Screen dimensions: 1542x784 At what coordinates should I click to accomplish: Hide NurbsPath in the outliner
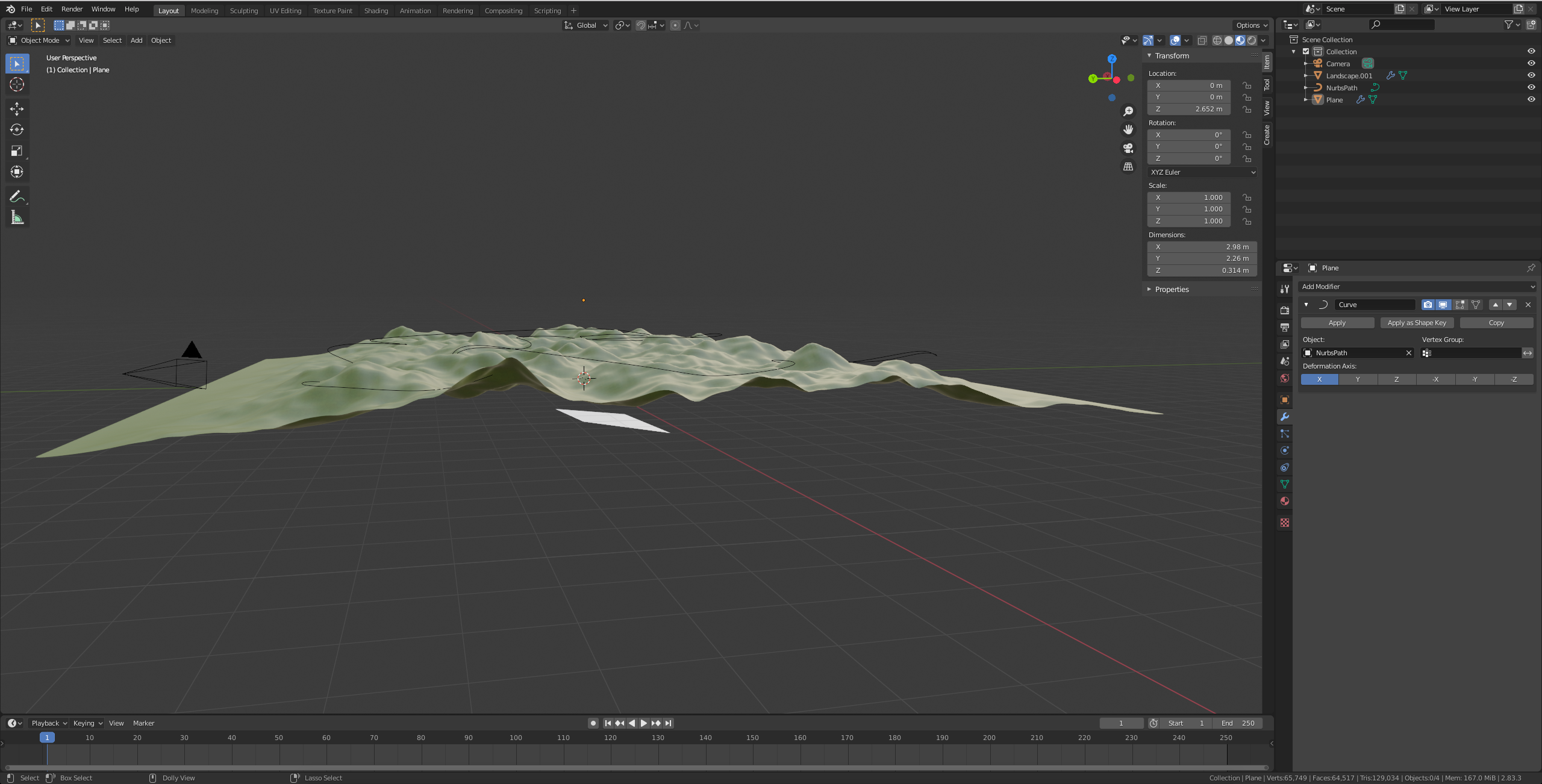pyautogui.click(x=1531, y=87)
